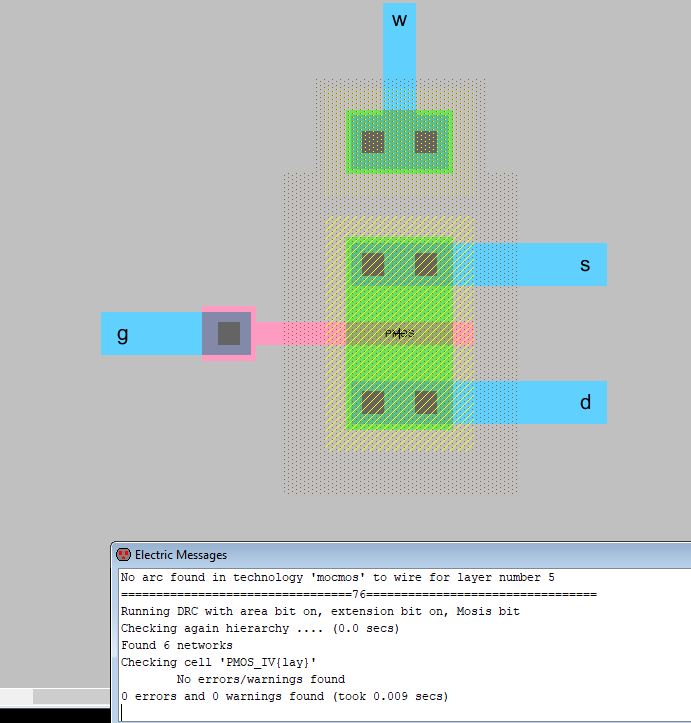Click the '0 errors and 0 warnings found' line

click(x=285, y=696)
